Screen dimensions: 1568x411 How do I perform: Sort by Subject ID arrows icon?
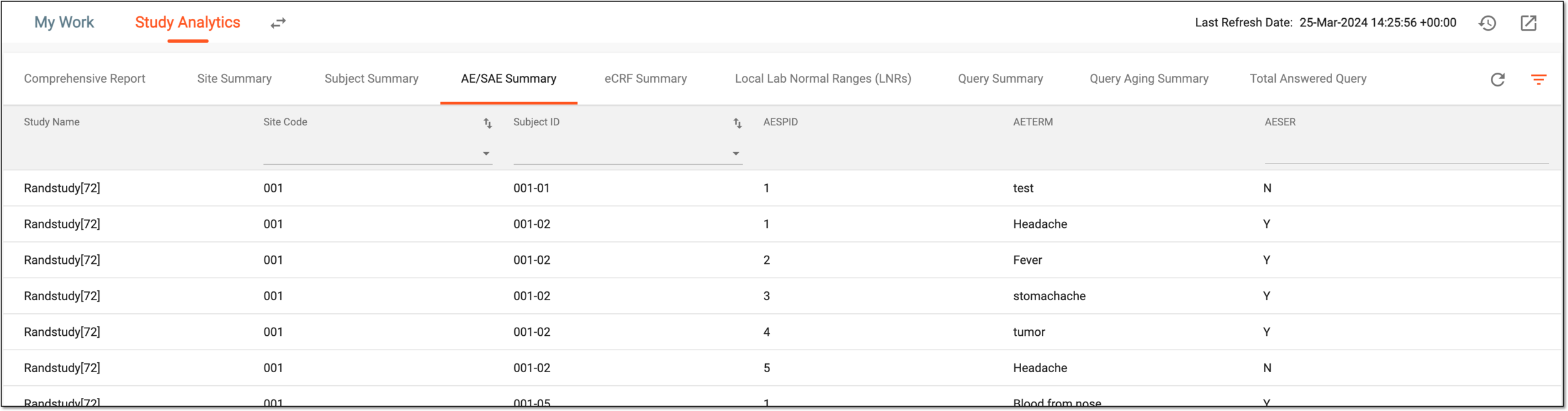point(738,123)
